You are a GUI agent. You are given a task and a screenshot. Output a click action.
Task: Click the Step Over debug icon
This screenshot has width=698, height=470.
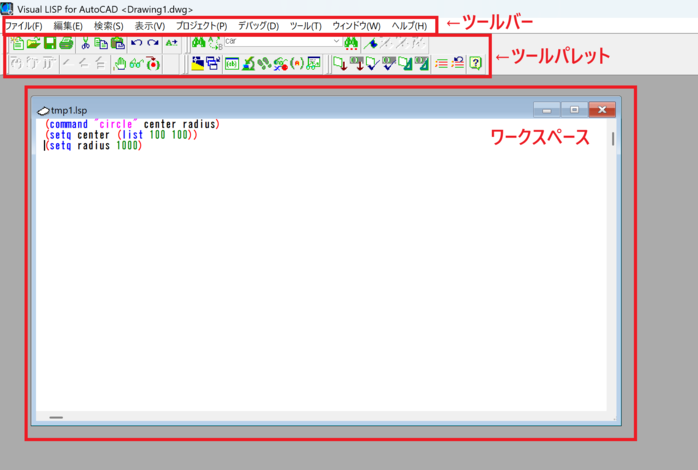pyautogui.click(x=32, y=64)
